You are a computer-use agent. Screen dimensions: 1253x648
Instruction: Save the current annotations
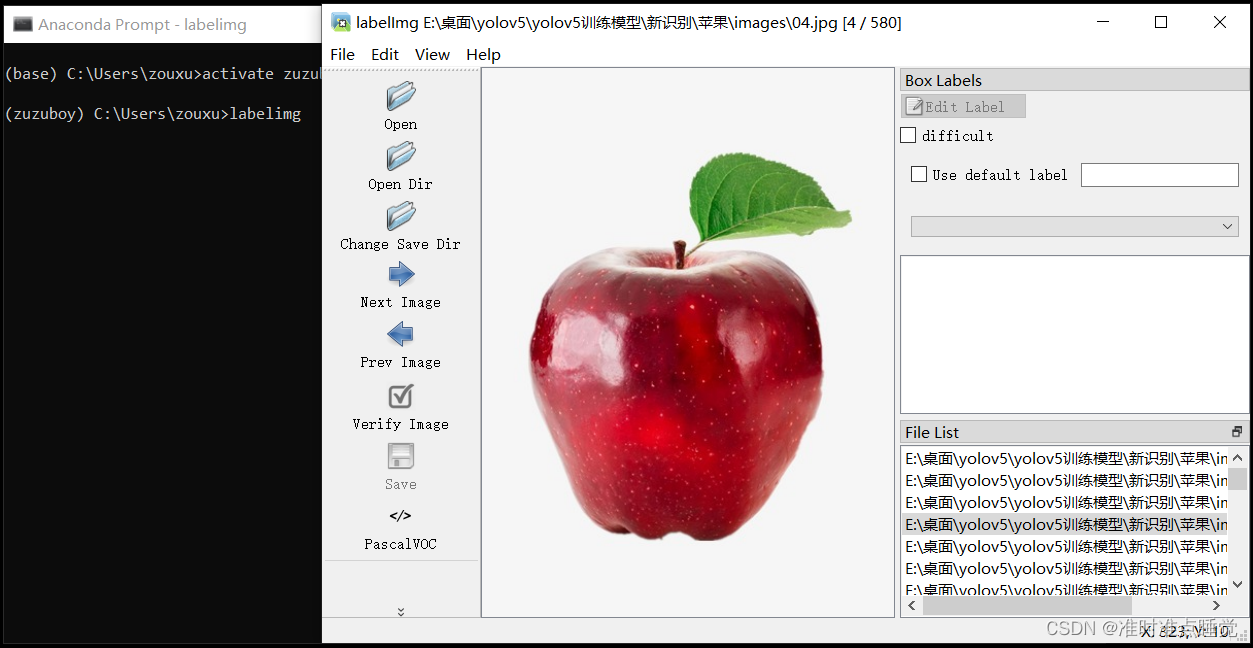coord(400,456)
